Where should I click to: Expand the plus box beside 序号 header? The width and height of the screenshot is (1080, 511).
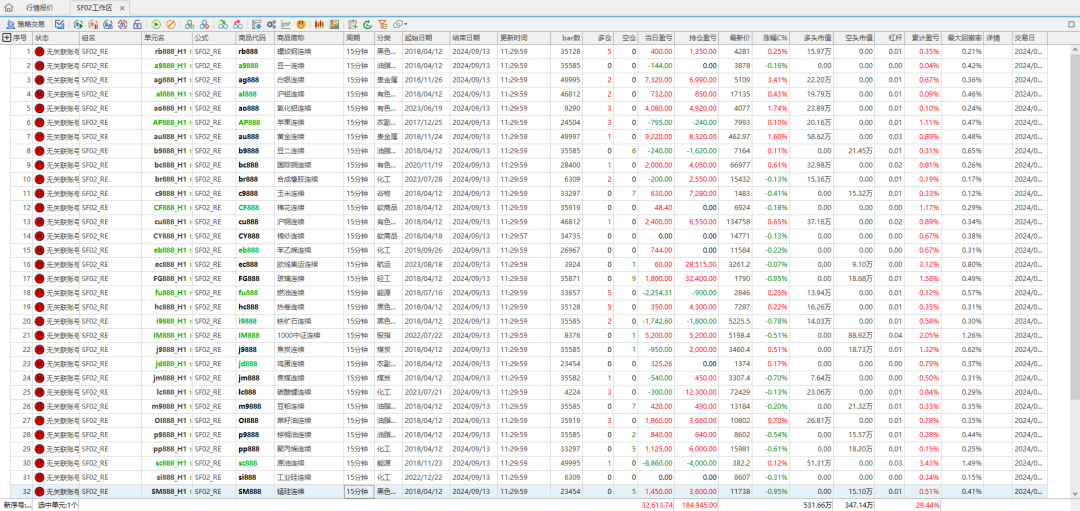[7, 37]
